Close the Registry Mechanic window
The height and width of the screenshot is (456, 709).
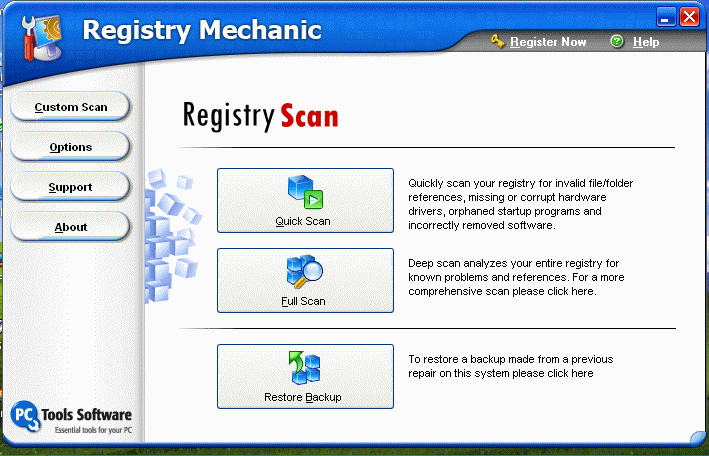pyautogui.click(x=690, y=17)
